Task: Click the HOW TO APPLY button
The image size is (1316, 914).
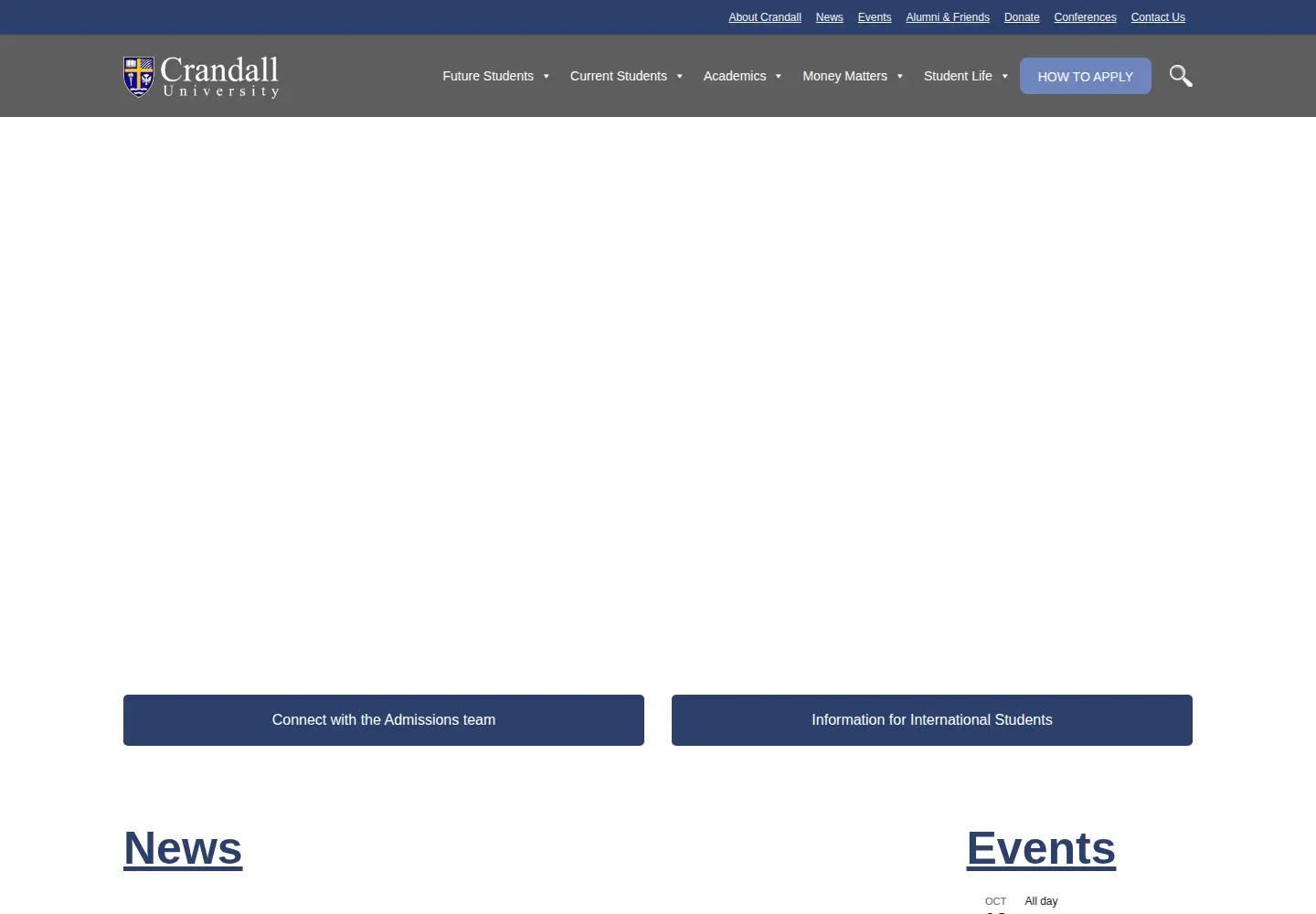Action: (1086, 76)
